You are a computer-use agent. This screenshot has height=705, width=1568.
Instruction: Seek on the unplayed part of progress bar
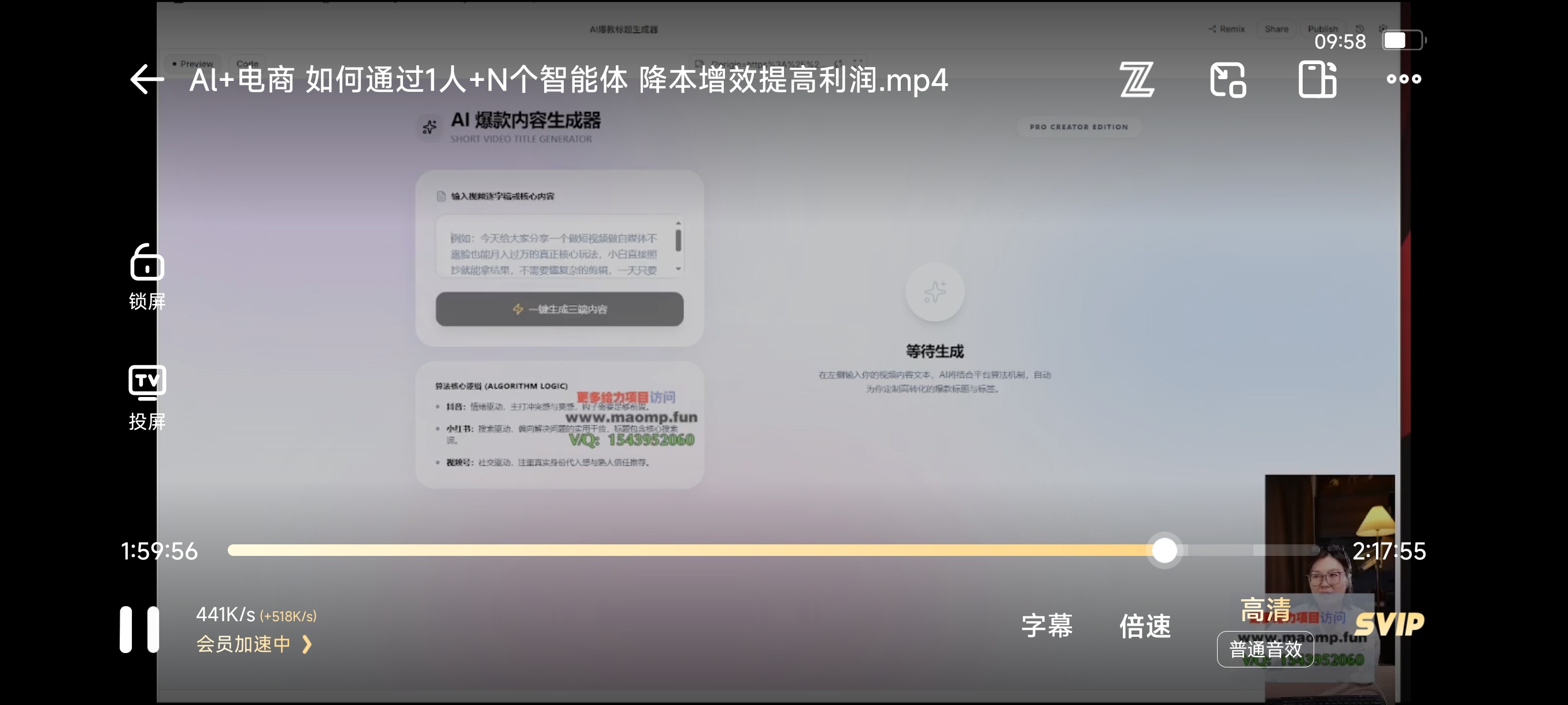1251,550
